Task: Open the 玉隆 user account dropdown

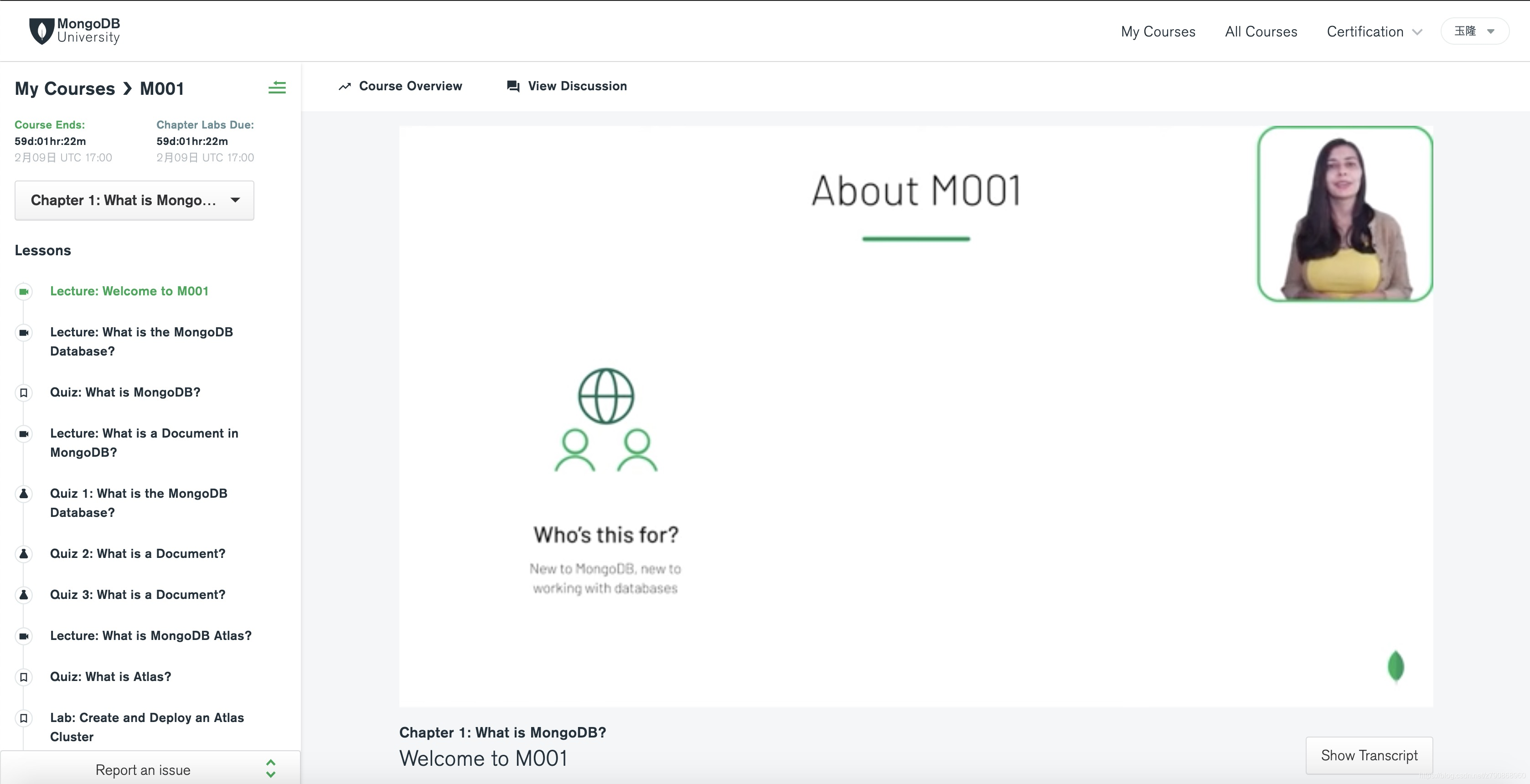Action: tap(1475, 31)
